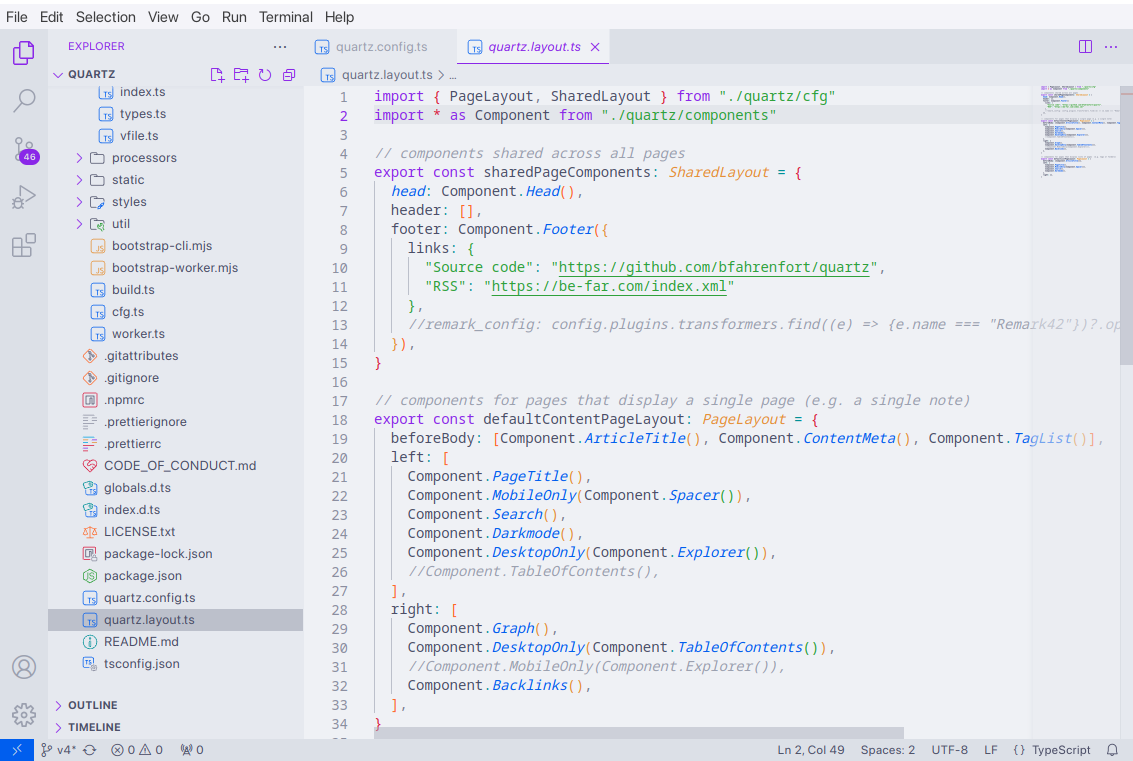Viewport: 1133px width, 761px height.
Task: Click the New File icon in explorer
Action: pyautogui.click(x=217, y=75)
